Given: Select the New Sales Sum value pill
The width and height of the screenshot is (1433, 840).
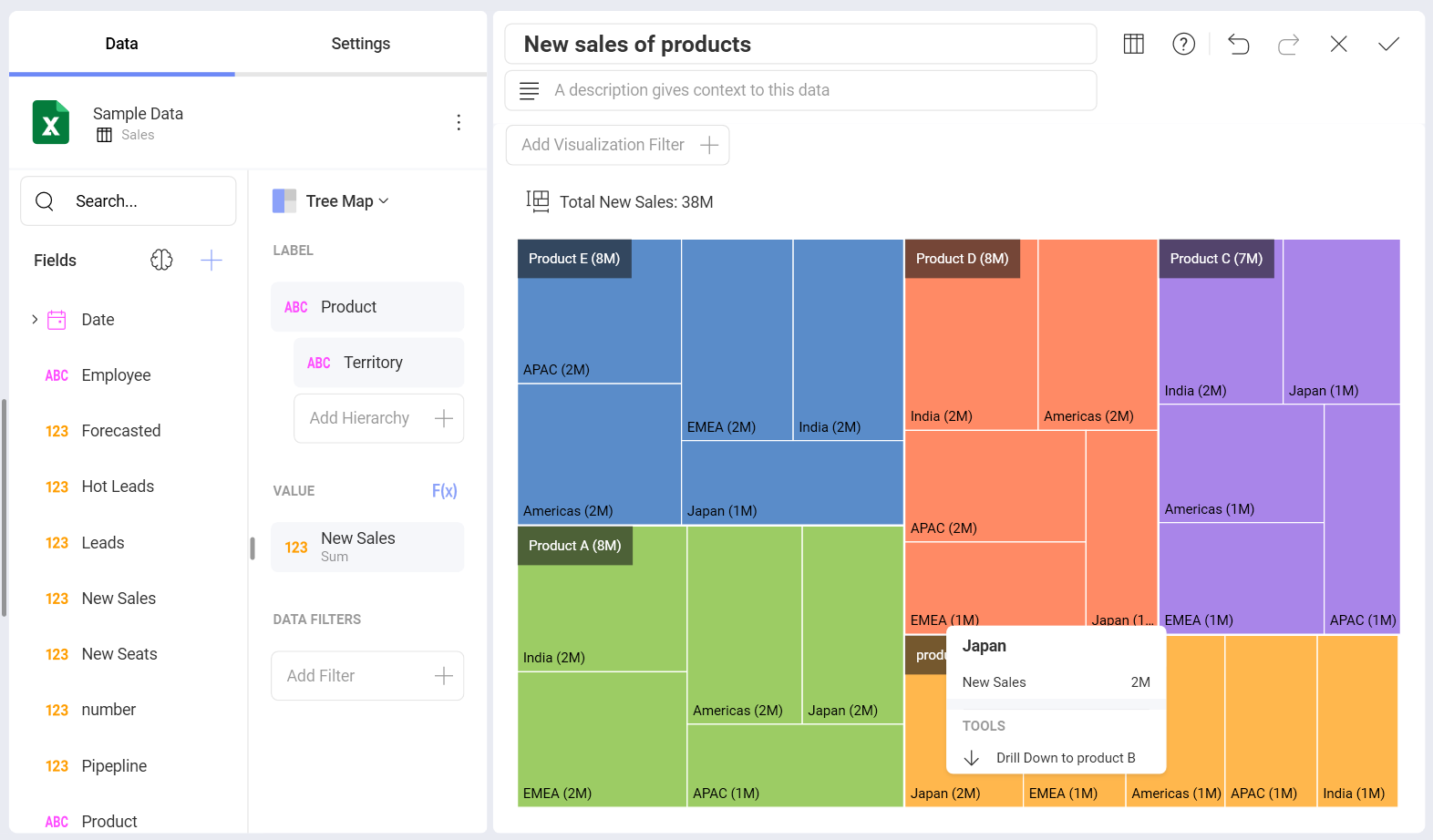Looking at the screenshot, I should (x=367, y=547).
